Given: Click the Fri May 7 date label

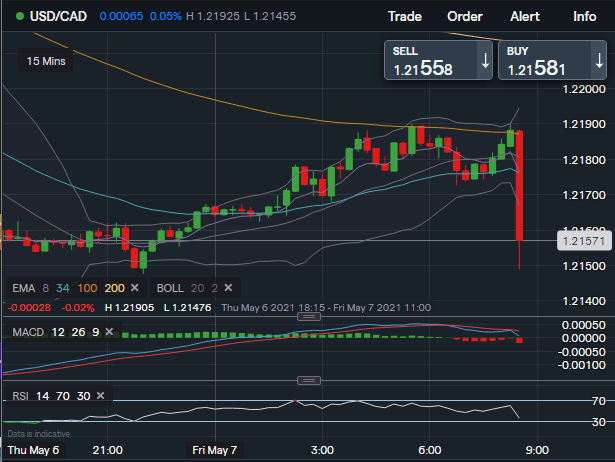Looking at the screenshot, I should (215, 450).
